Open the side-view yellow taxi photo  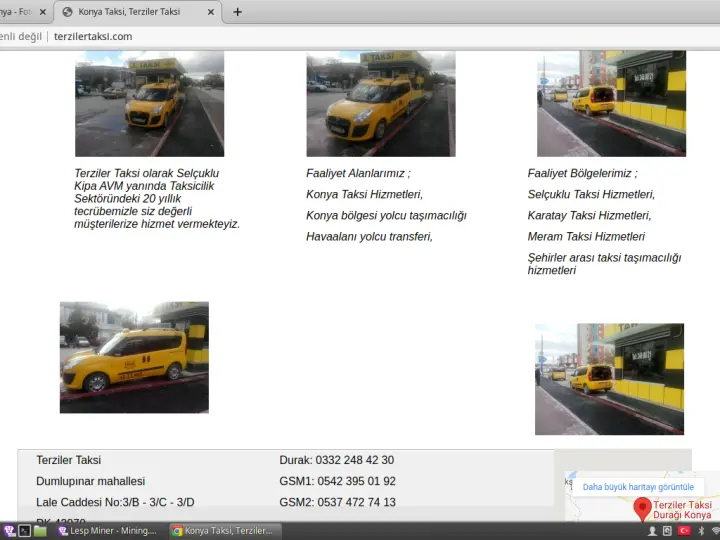pos(134,357)
